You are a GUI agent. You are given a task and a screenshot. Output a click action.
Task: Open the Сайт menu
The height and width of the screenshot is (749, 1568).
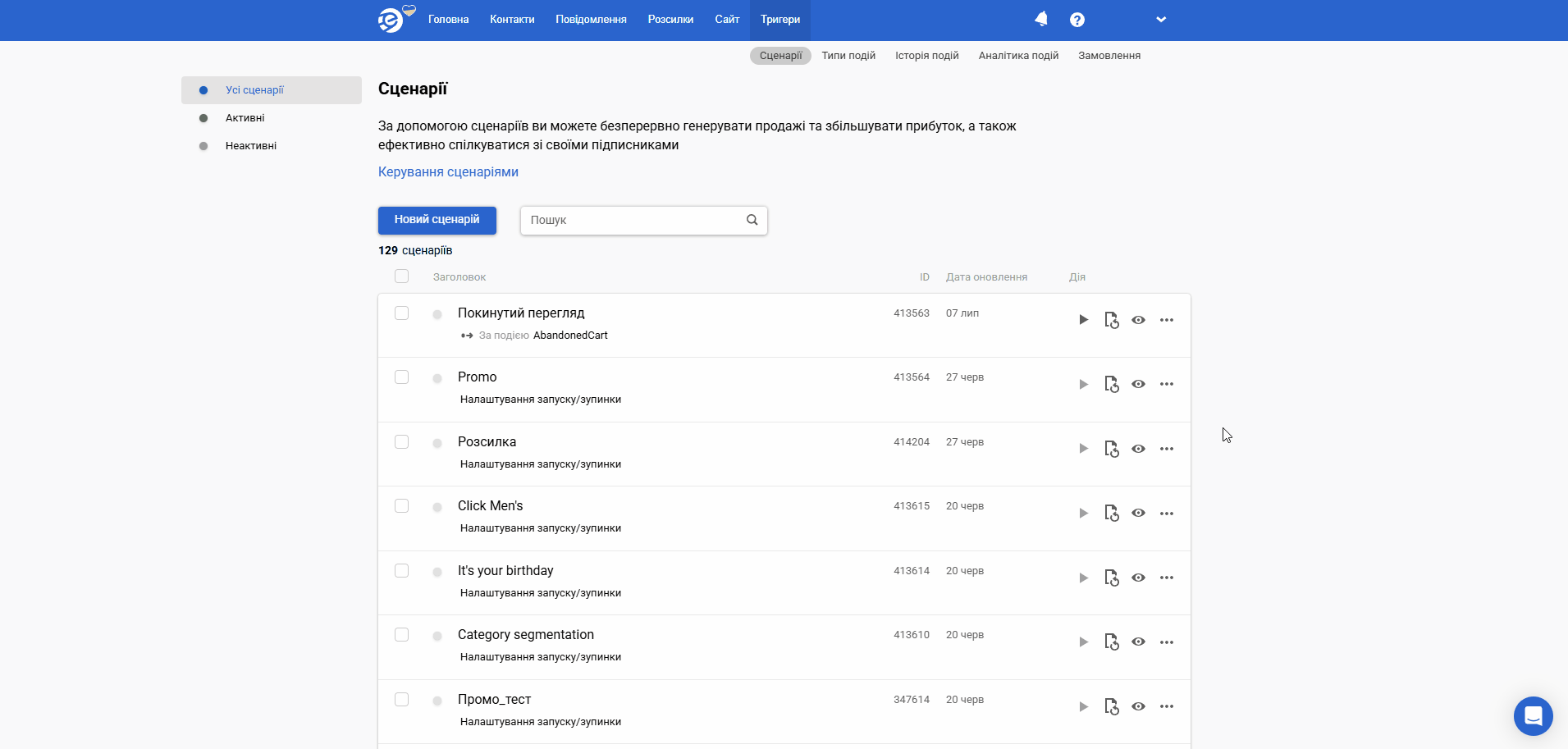(x=727, y=20)
